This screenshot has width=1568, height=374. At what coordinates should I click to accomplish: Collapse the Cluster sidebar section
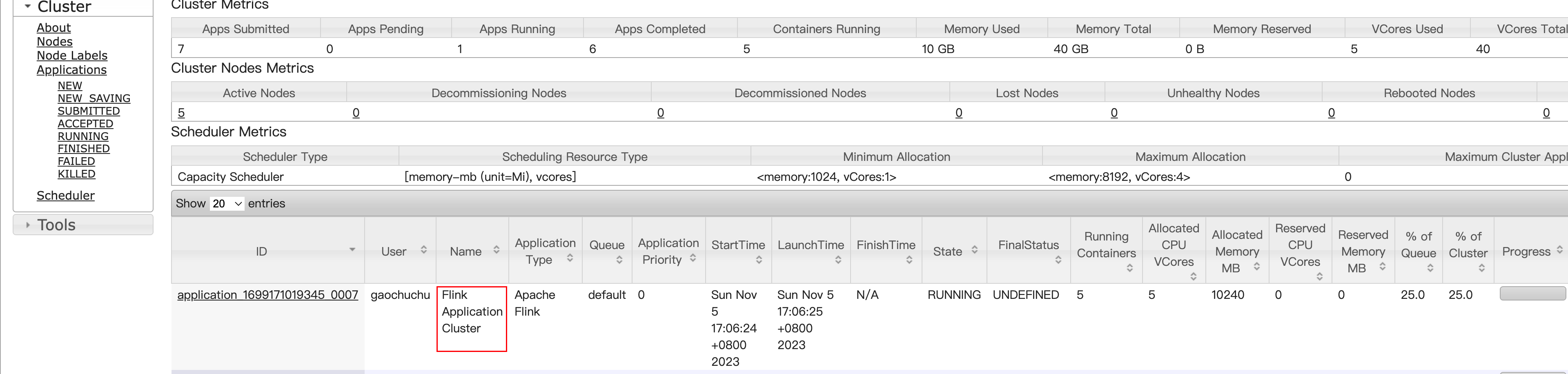pyautogui.click(x=27, y=6)
